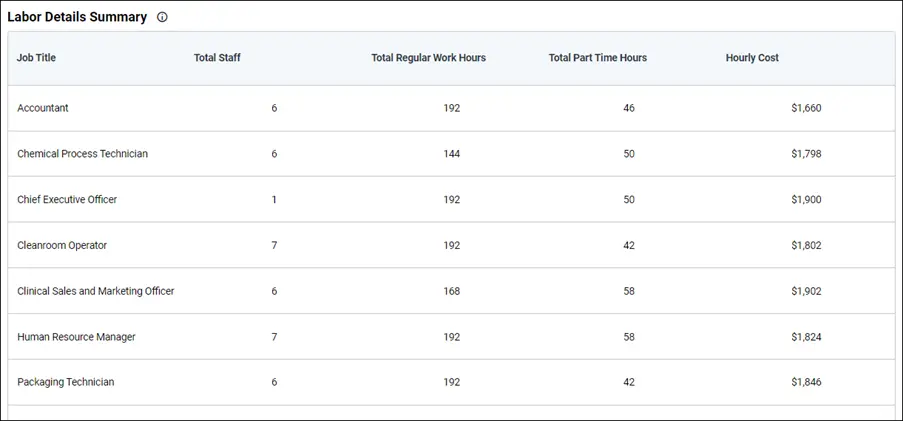Click Packaging Technician's cost $1,846
The image size is (903, 421).
[x=806, y=382]
